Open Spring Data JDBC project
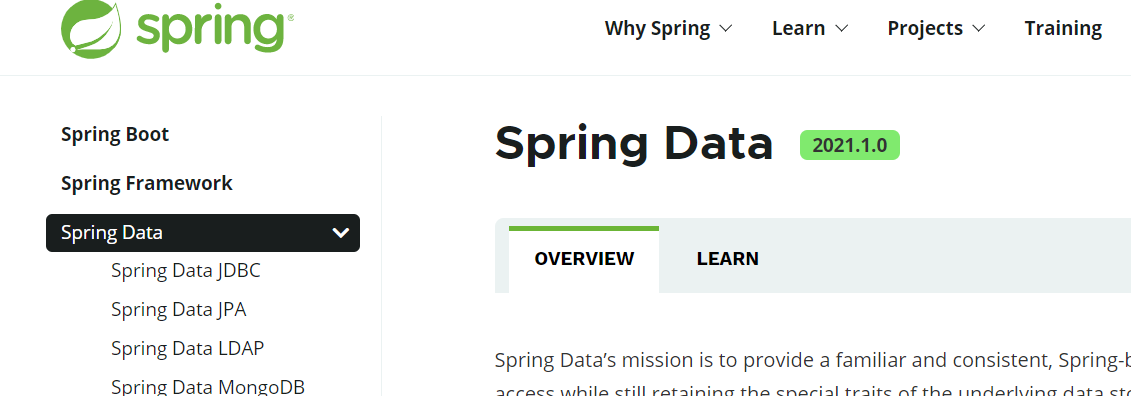 pos(186,271)
